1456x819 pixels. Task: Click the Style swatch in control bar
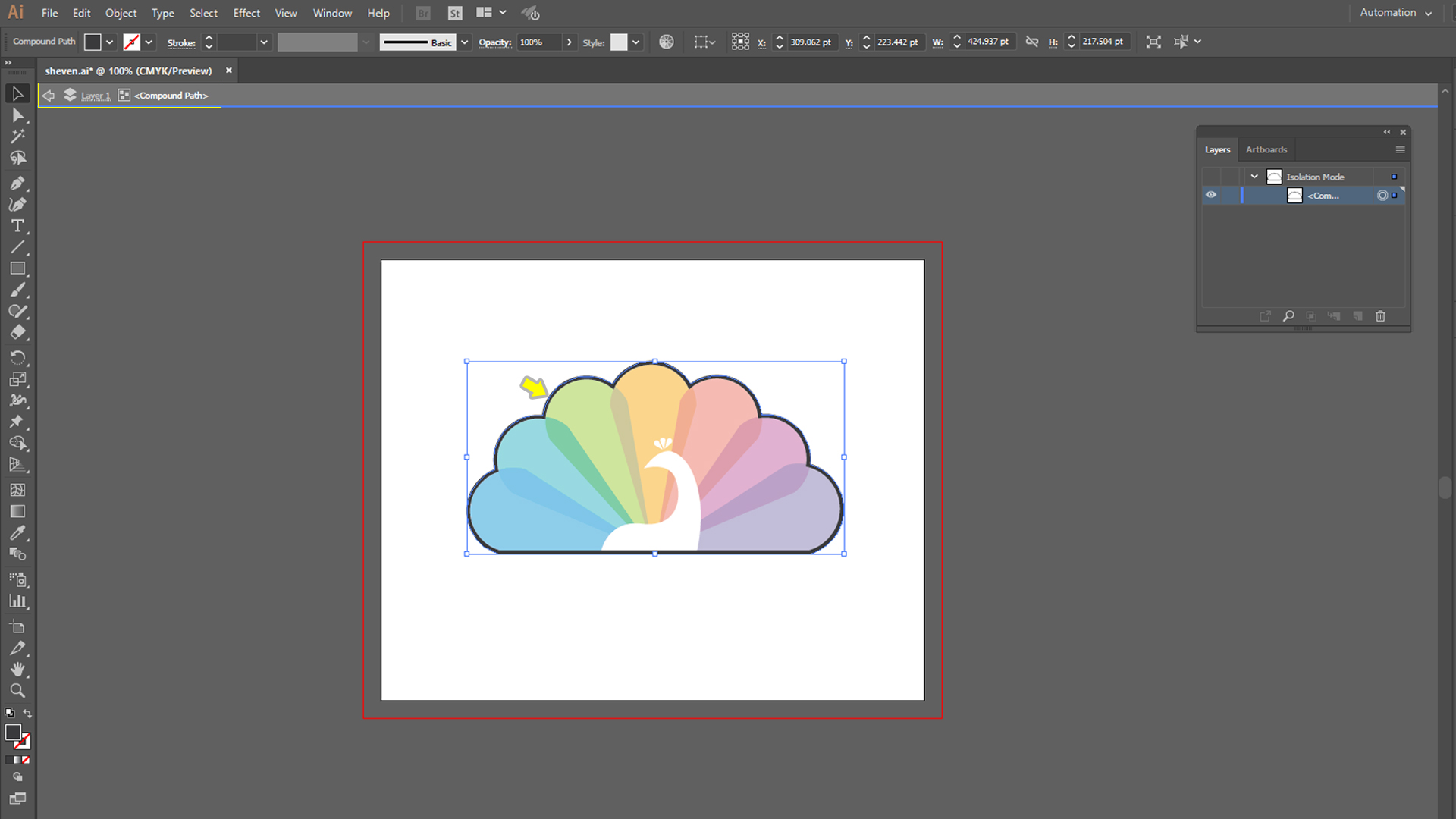tap(619, 42)
